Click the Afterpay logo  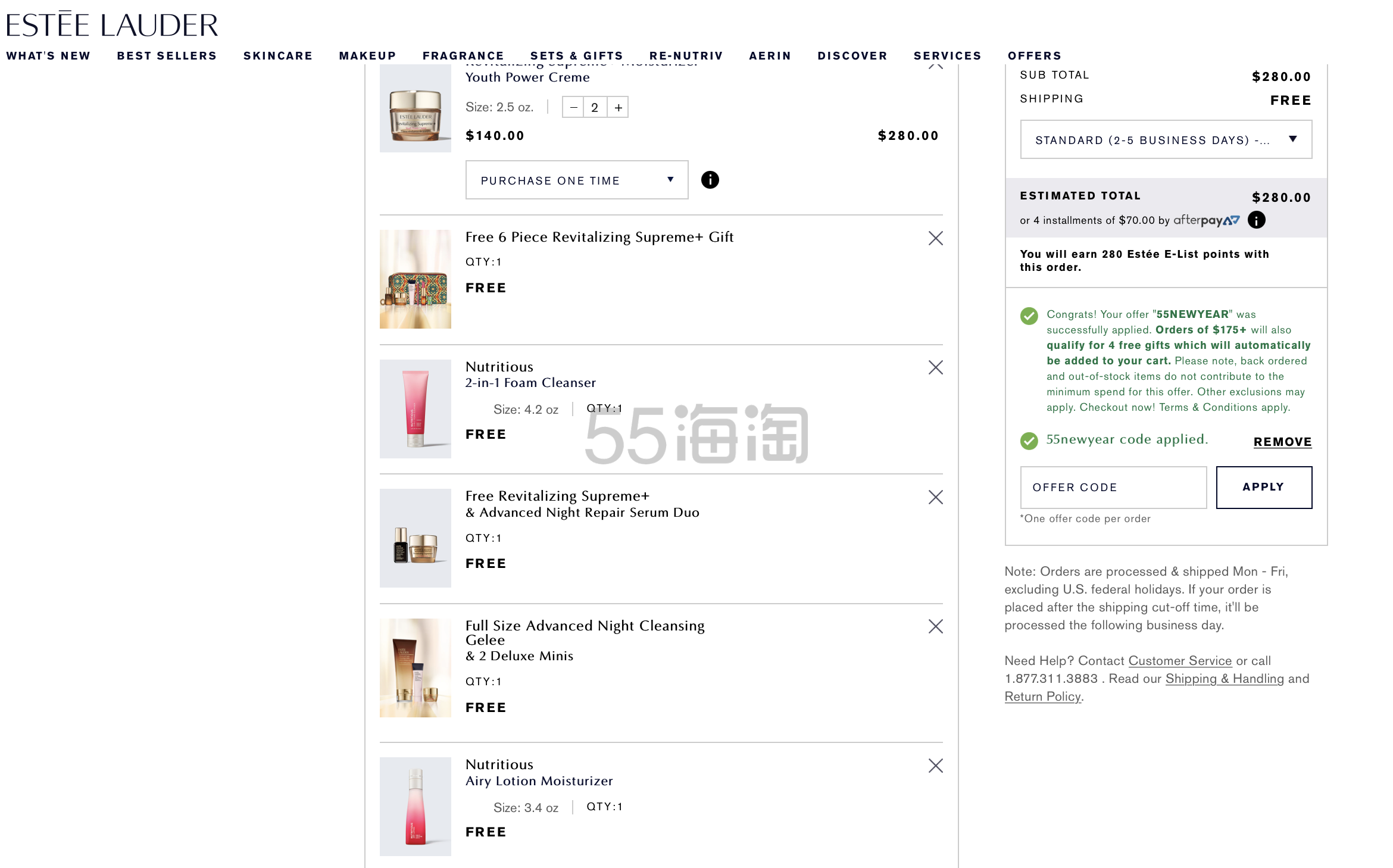pyautogui.click(x=1207, y=220)
